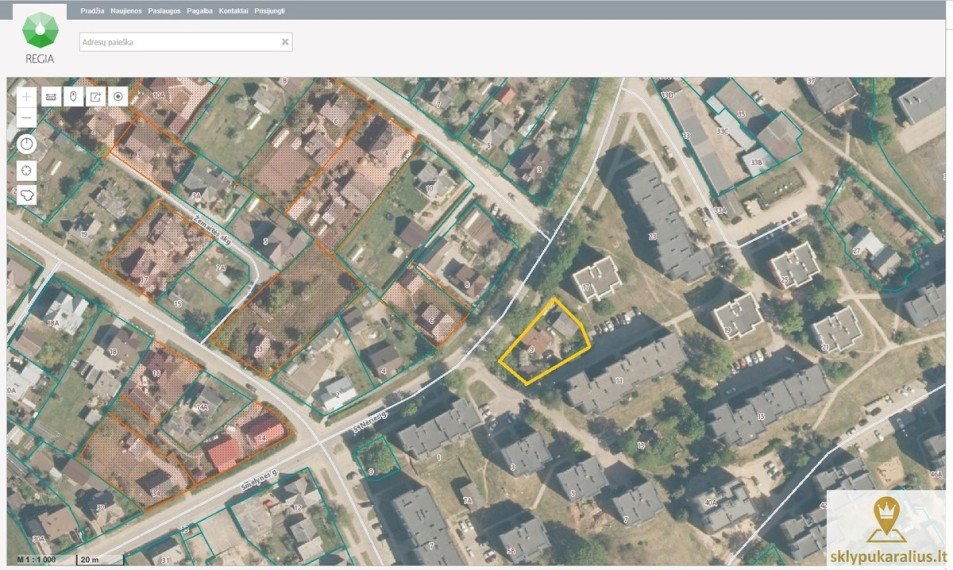Open the Pradžia menu item
The height and width of the screenshot is (570, 953).
tap(92, 11)
